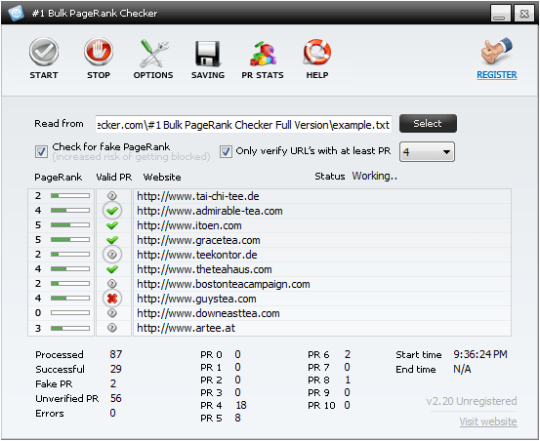Toggle Only verify URL's with at least PR
The width and height of the screenshot is (540, 441).
[x=226, y=151]
